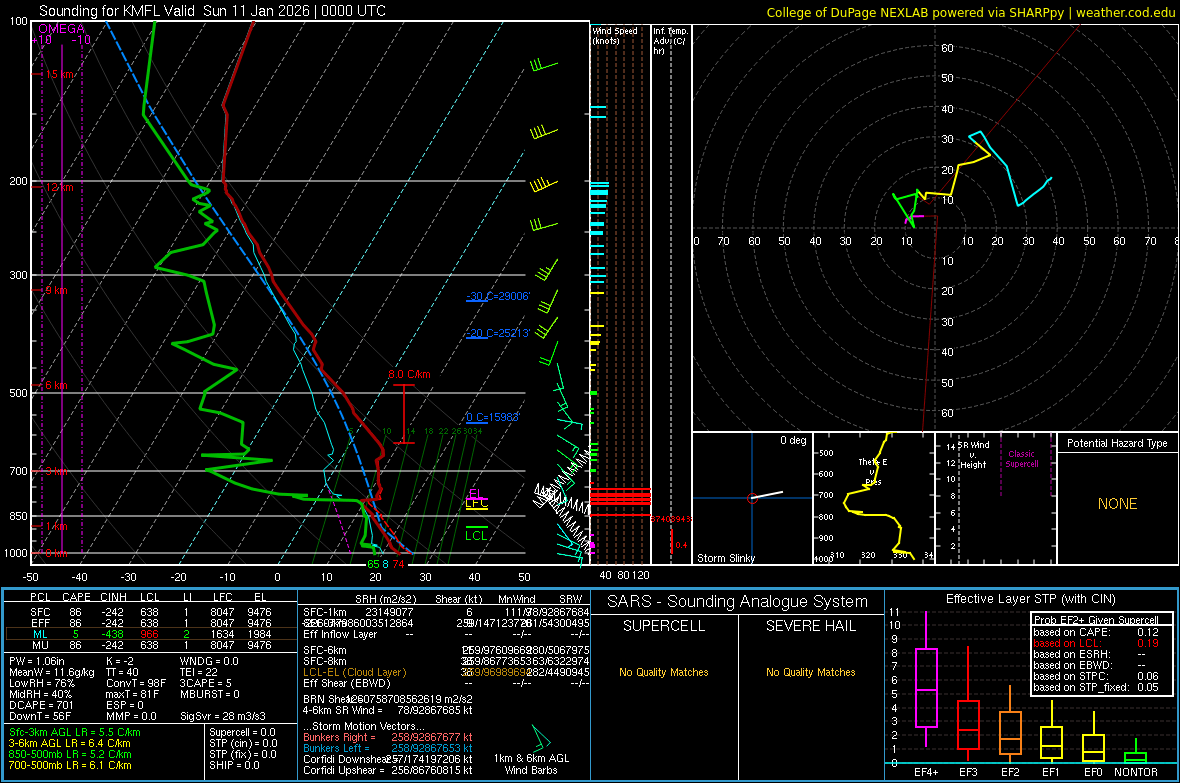This screenshot has height=783, width=1180.
Task: Click the 700-500mb LR = 6.1 C/km value
Action: pyautogui.click(x=70, y=765)
